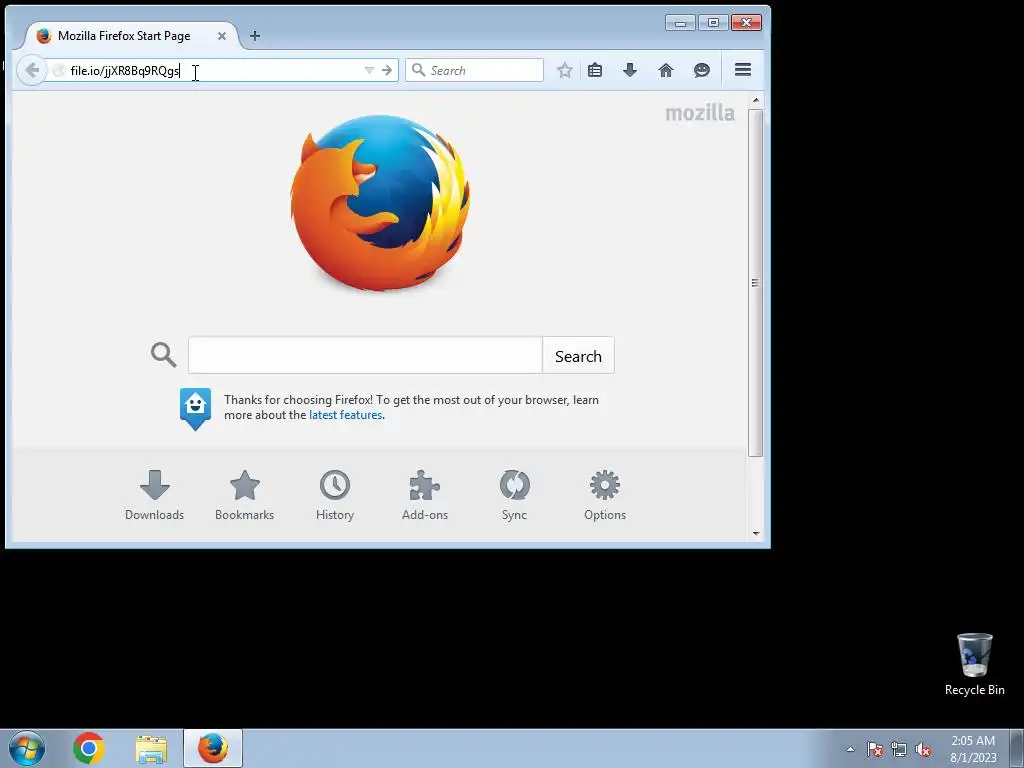Click the Go arrow in address bar
The width and height of the screenshot is (1024, 768).
(387, 70)
